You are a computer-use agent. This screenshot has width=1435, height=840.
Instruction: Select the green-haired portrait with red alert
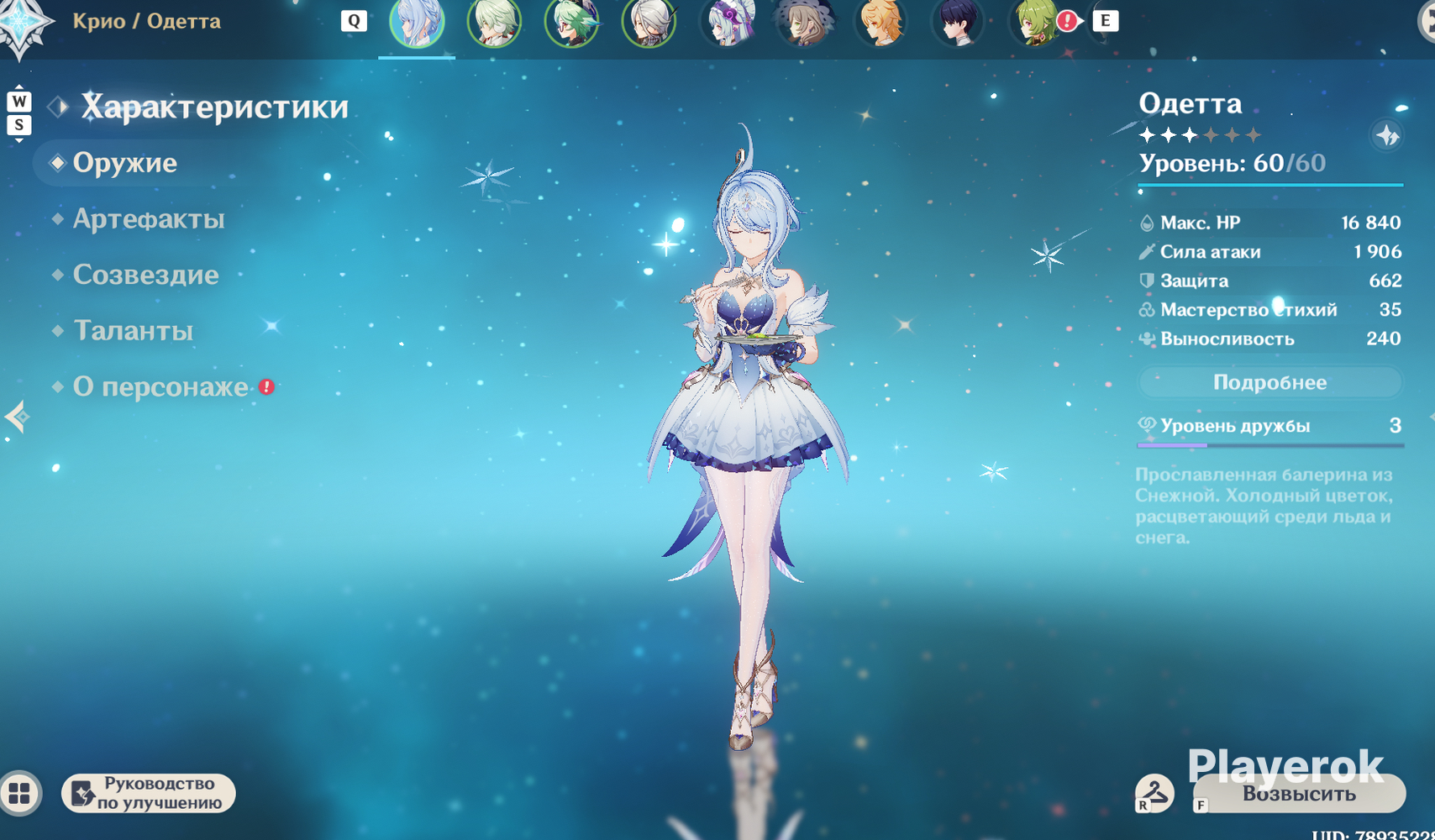tap(1038, 23)
